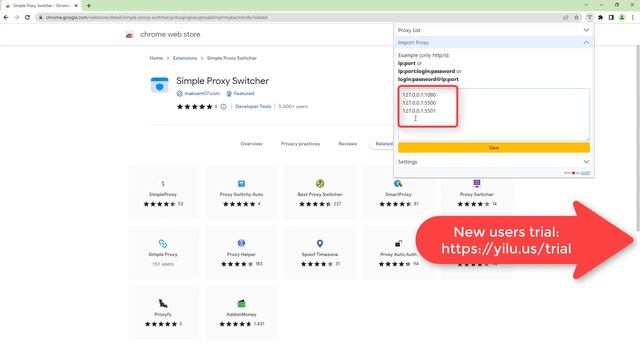Viewport: 640px width, 360px height.
Task: Click the browser forward arrow
Action: click(x=16, y=18)
